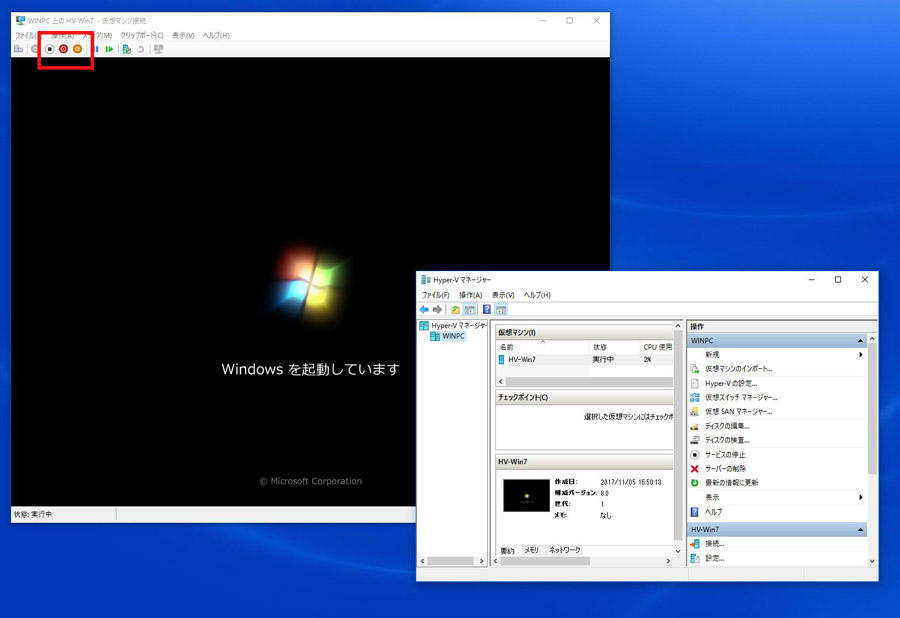This screenshot has width=900, height=618.
Task: Collapse the HV-Win7 actions section
Action: pos(860,529)
